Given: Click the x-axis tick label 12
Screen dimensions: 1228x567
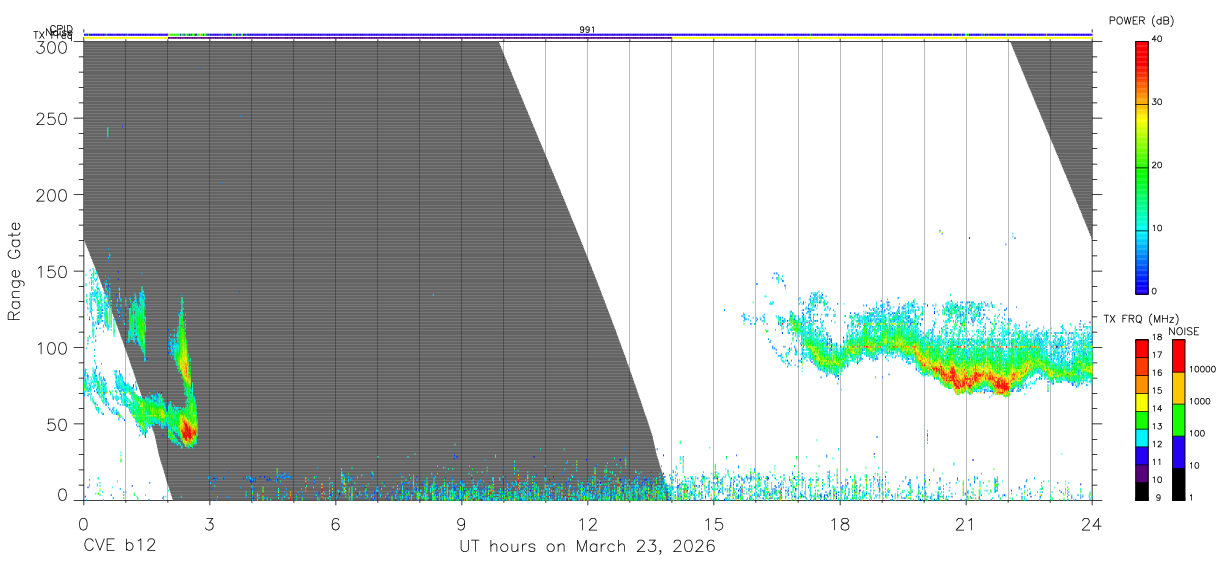Looking at the screenshot, I should (x=587, y=523).
